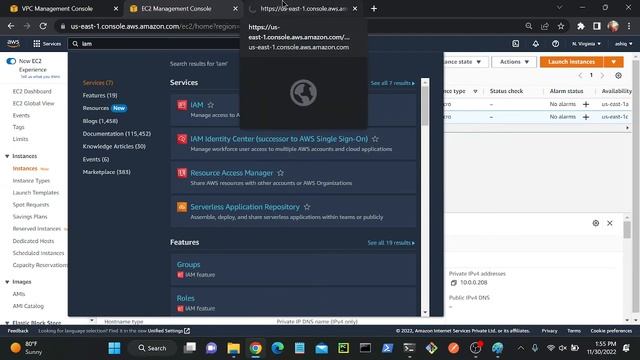Image resolution: width=640 pixels, height=360 pixels.
Task: Open the AWS logo home
Action: [x=13, y=43]
